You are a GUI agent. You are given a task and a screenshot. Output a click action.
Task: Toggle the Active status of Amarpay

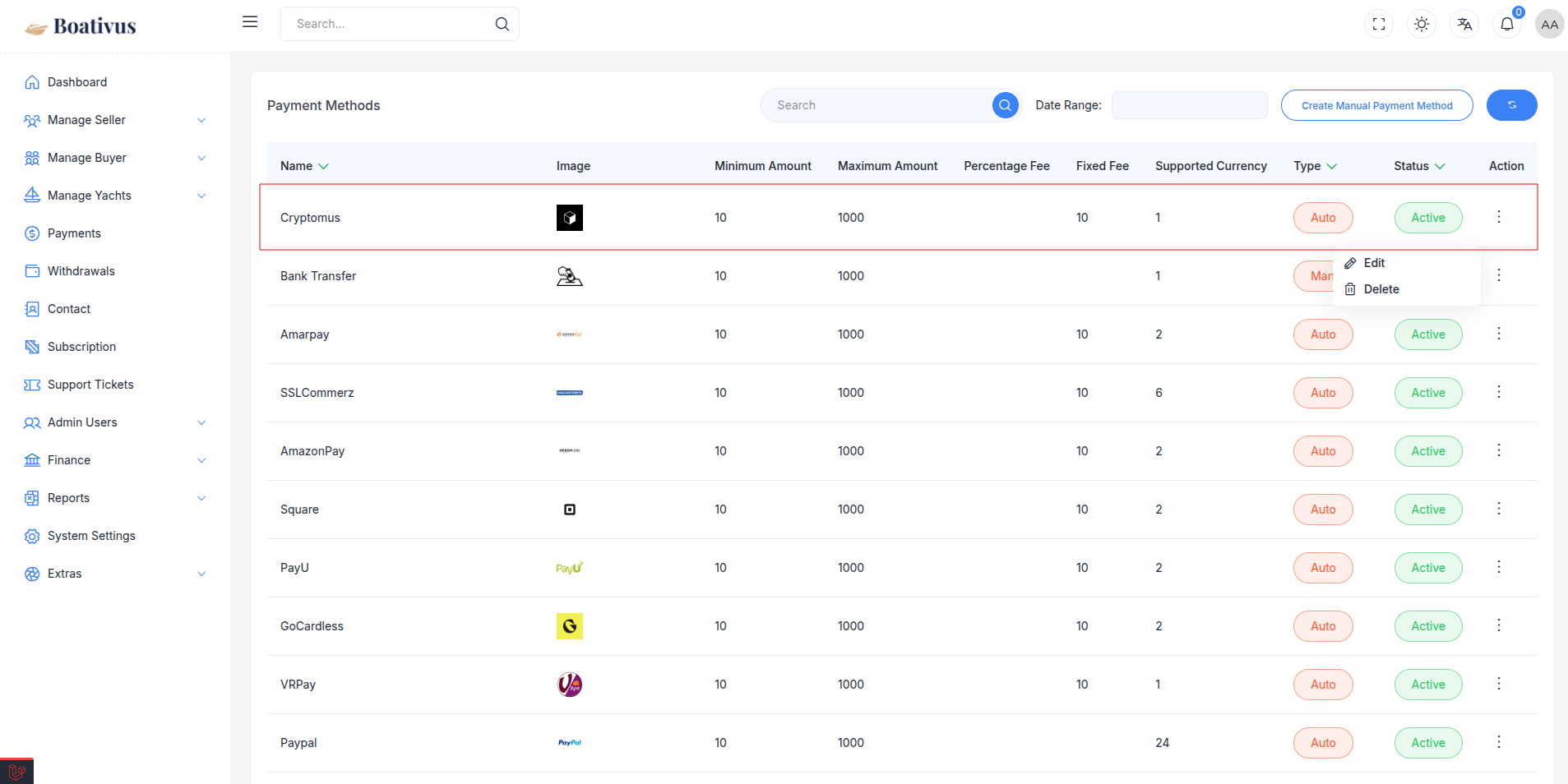coord(1428,334)
